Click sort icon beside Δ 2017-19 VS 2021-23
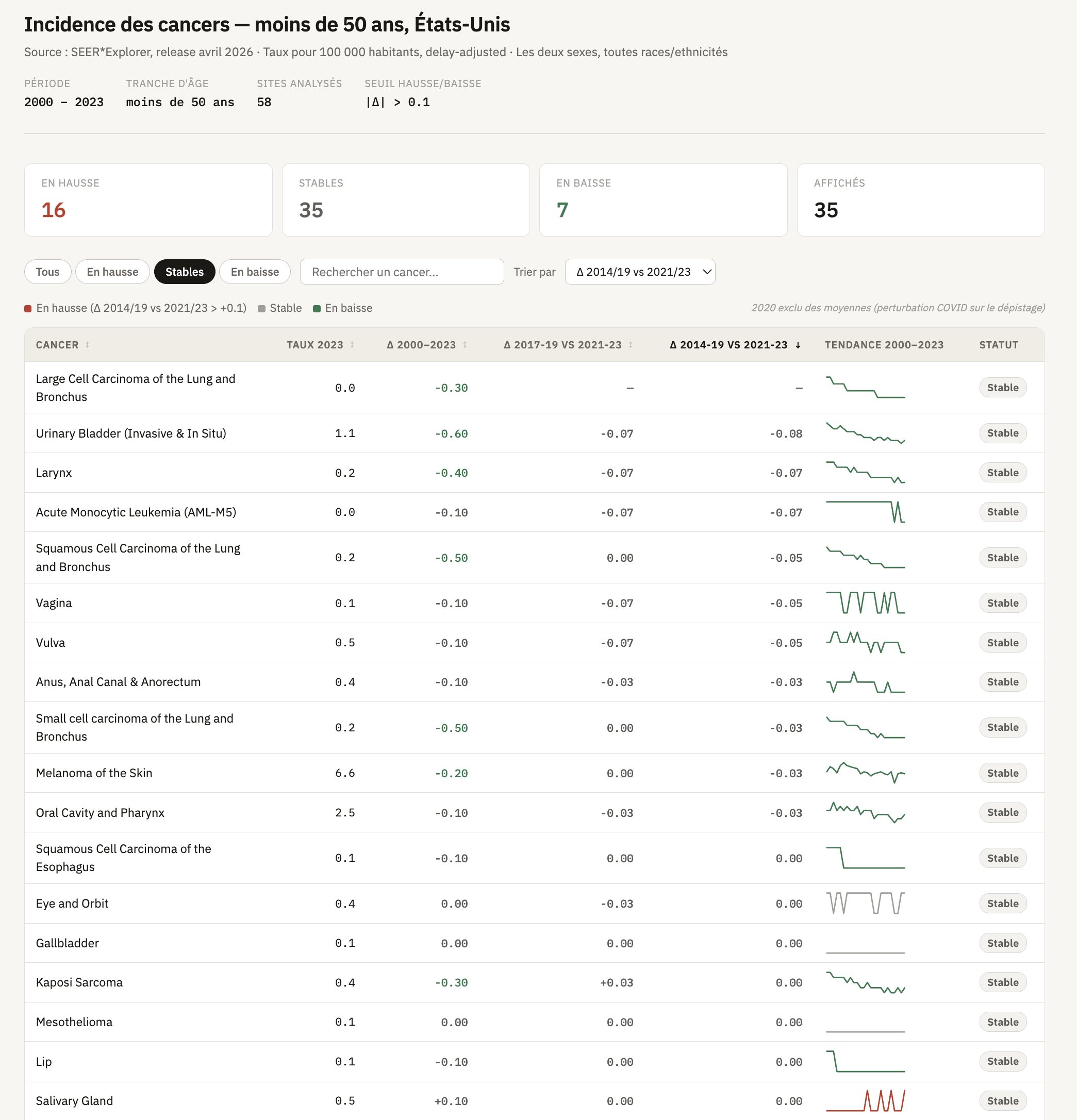The image size is (1077, 1120). click(631, 345)
